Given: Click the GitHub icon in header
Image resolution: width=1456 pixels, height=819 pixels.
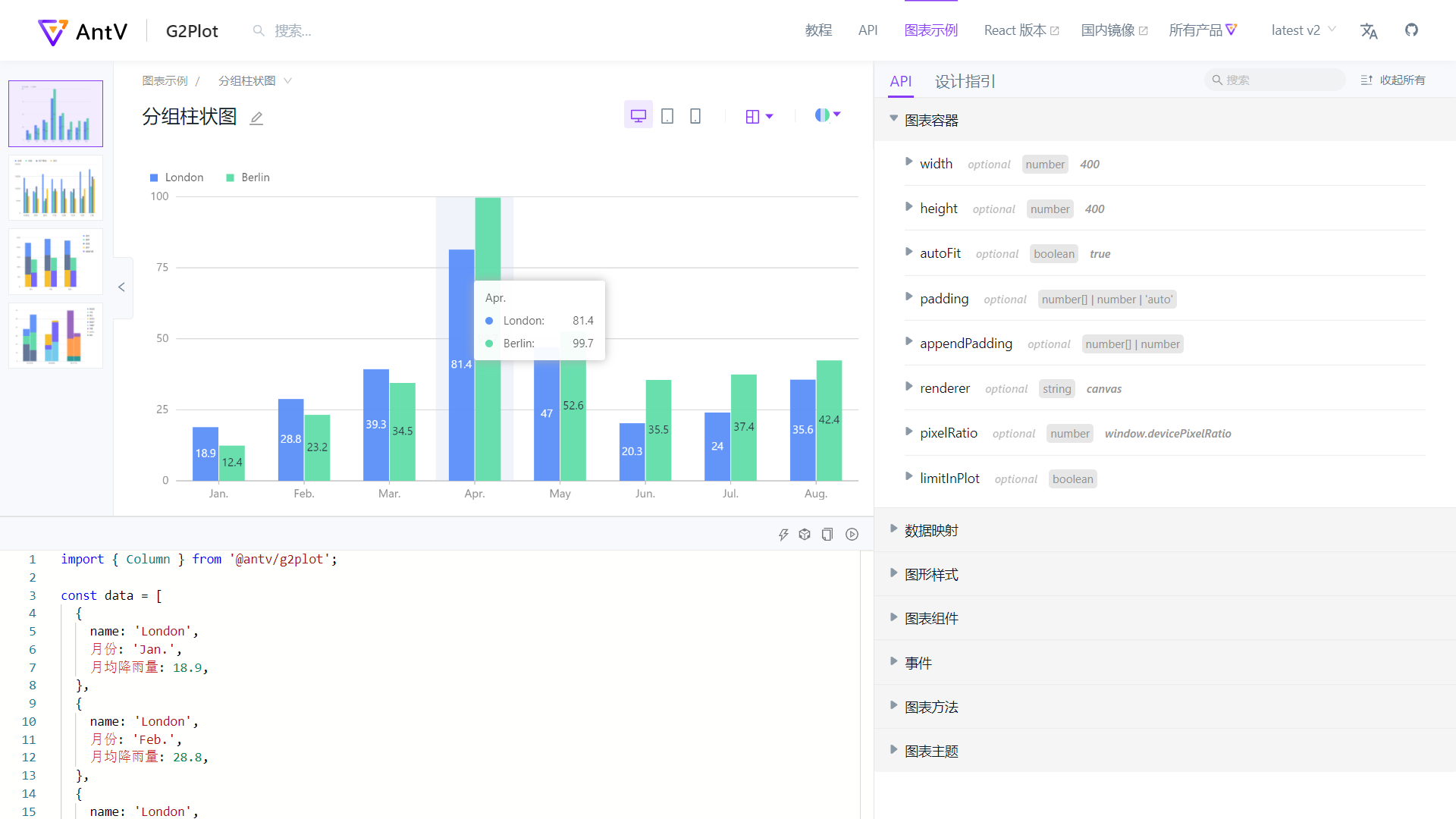Looking at the screenshot, I should pyautogui.click(x=1411, y=30).
